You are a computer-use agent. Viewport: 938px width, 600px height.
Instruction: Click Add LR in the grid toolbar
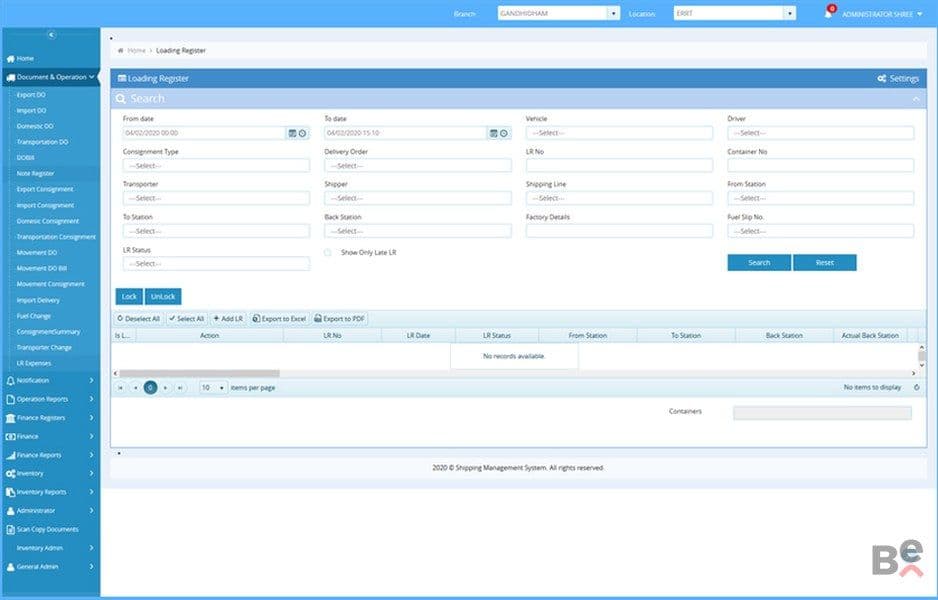coord(228,319)
